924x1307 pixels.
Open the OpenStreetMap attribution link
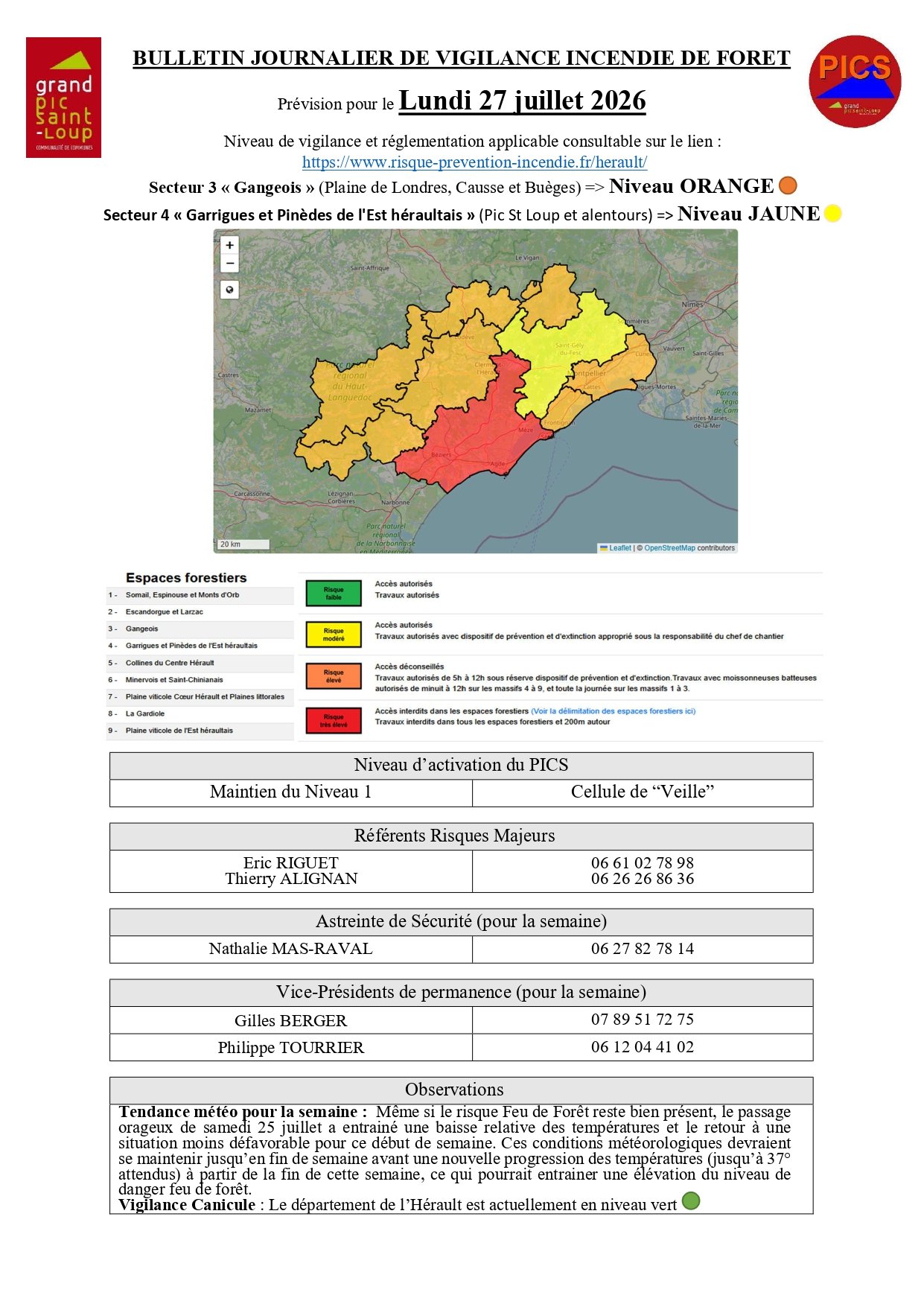point(669,548)
